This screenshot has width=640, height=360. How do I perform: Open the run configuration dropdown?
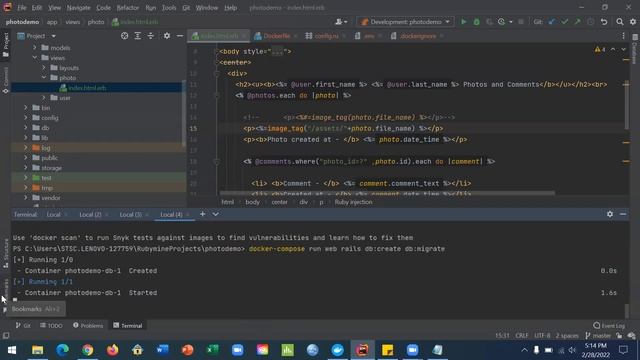click(x=405, y=22)
